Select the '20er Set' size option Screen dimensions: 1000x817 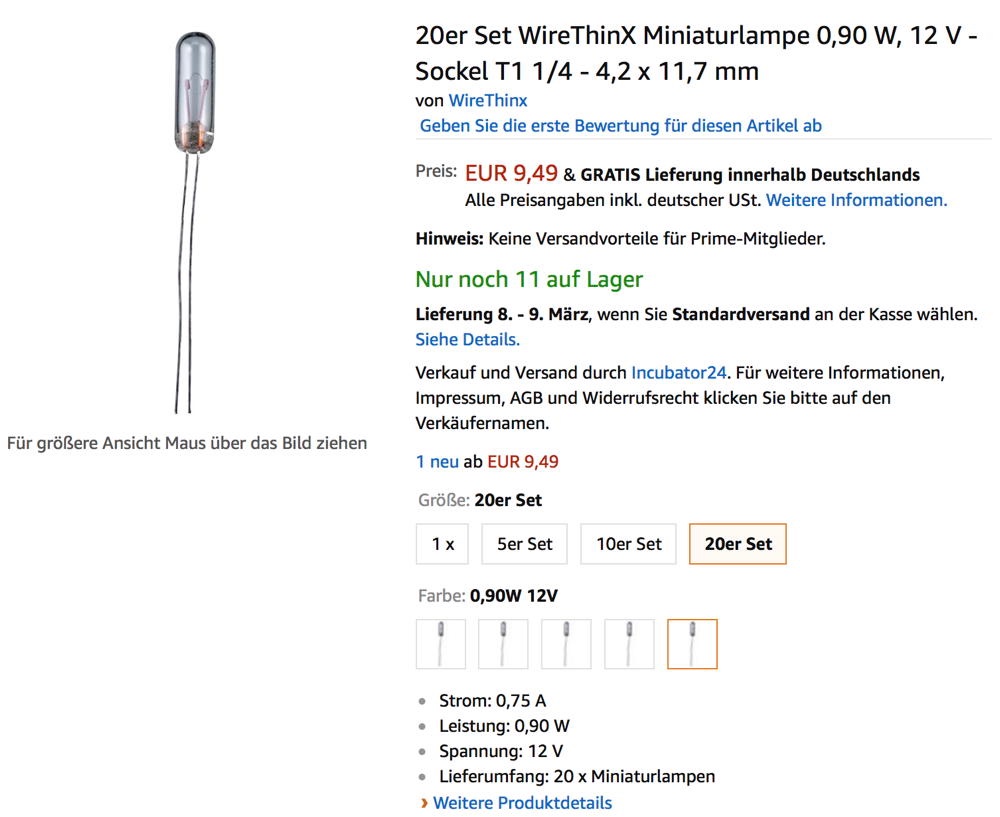pos(738,544)
